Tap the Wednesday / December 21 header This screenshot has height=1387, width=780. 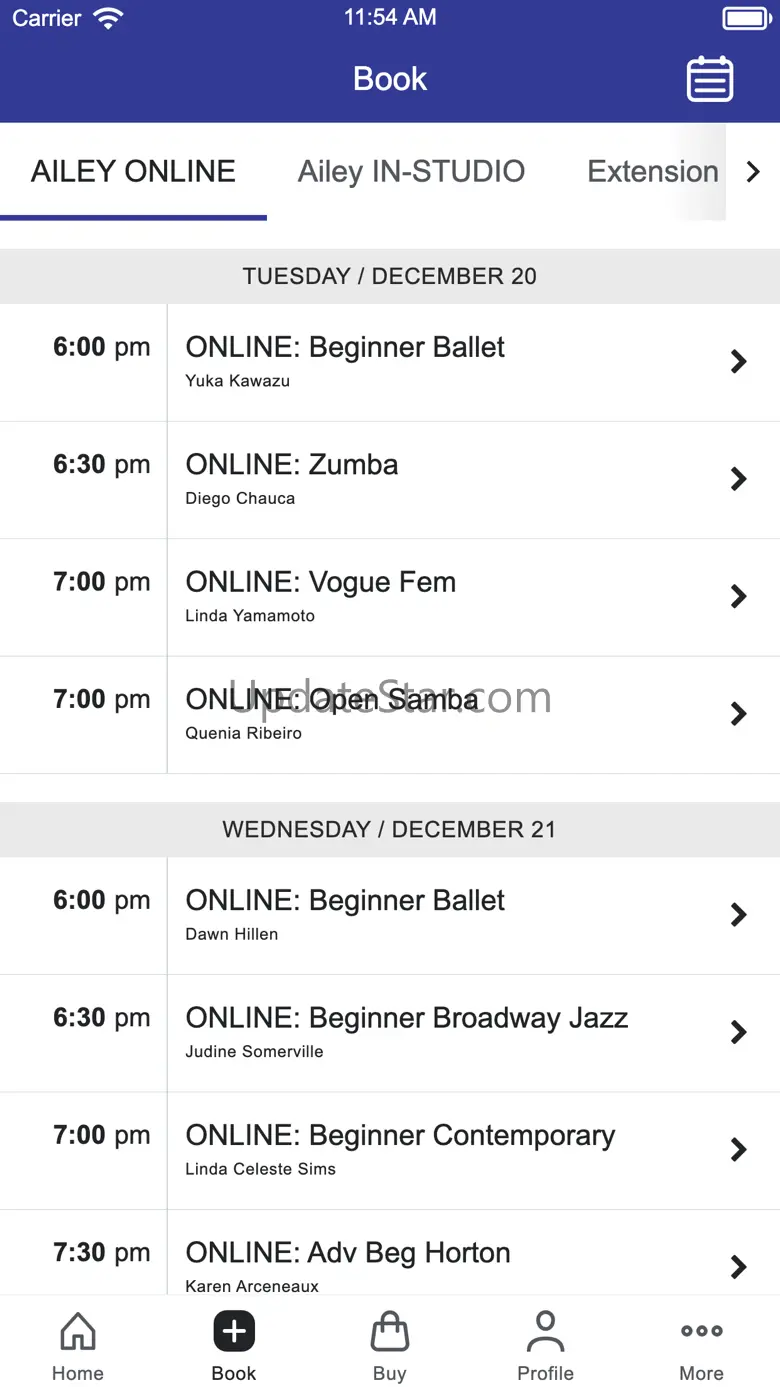[x=390, y=830]
